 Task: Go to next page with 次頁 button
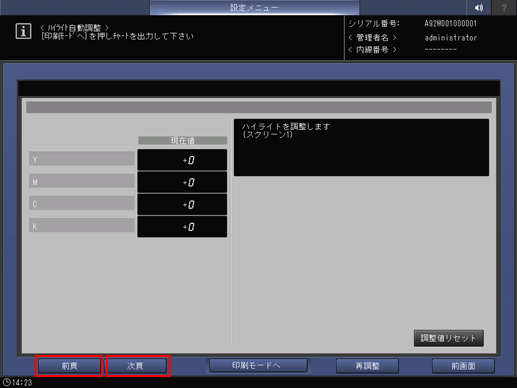[135, 366]
